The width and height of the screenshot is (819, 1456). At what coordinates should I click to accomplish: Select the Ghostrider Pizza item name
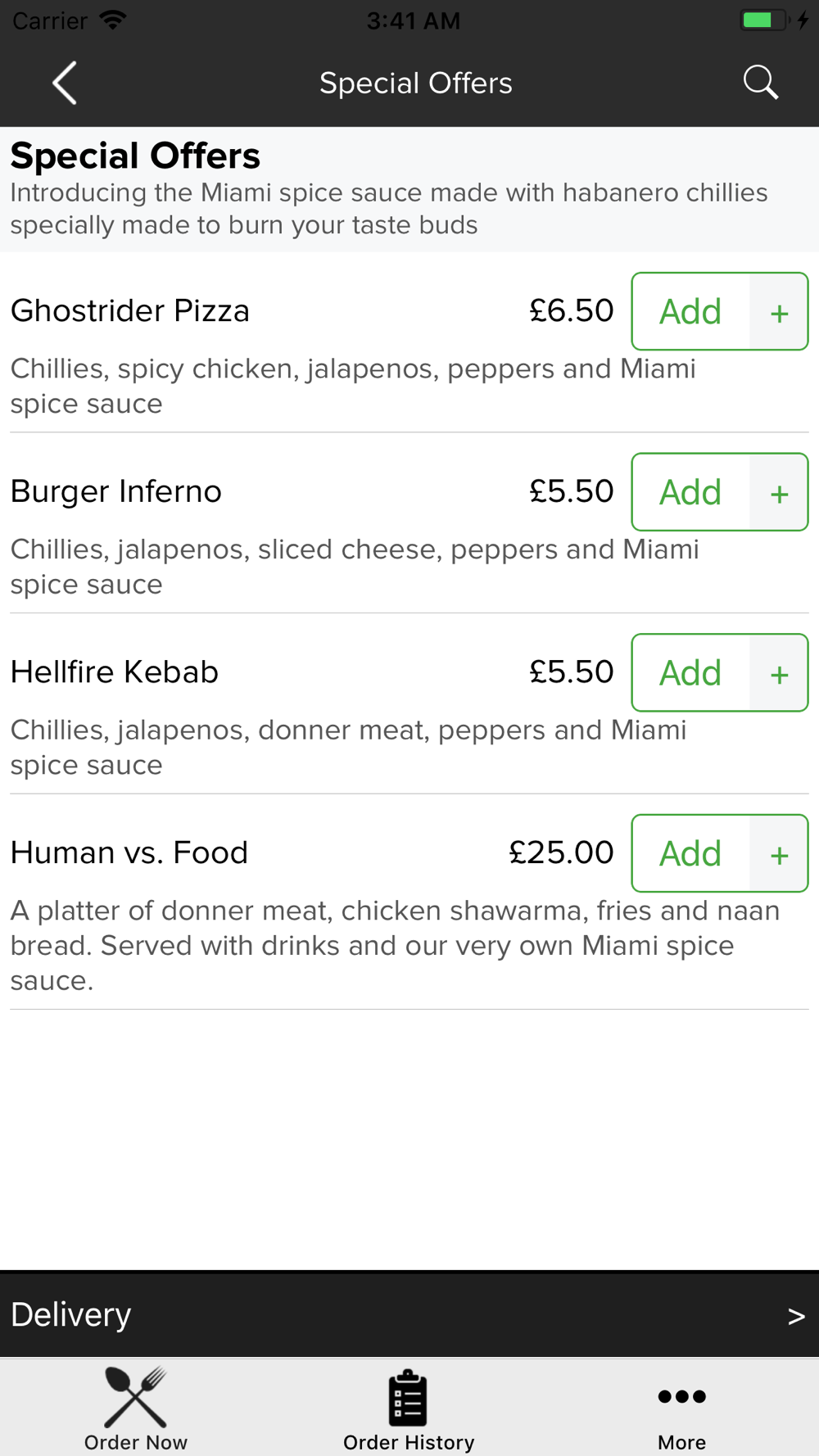click(130, 311)
